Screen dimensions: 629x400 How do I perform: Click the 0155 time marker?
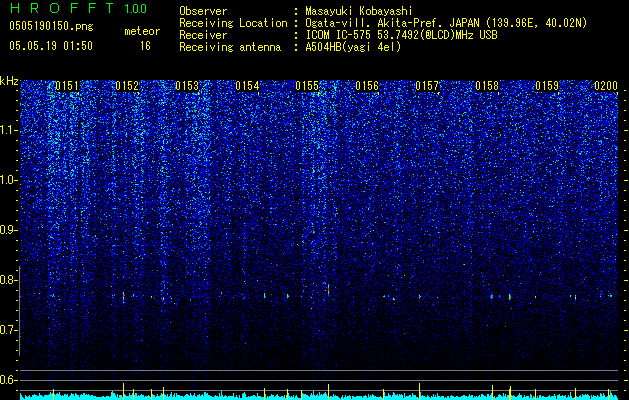pos(307,86)
